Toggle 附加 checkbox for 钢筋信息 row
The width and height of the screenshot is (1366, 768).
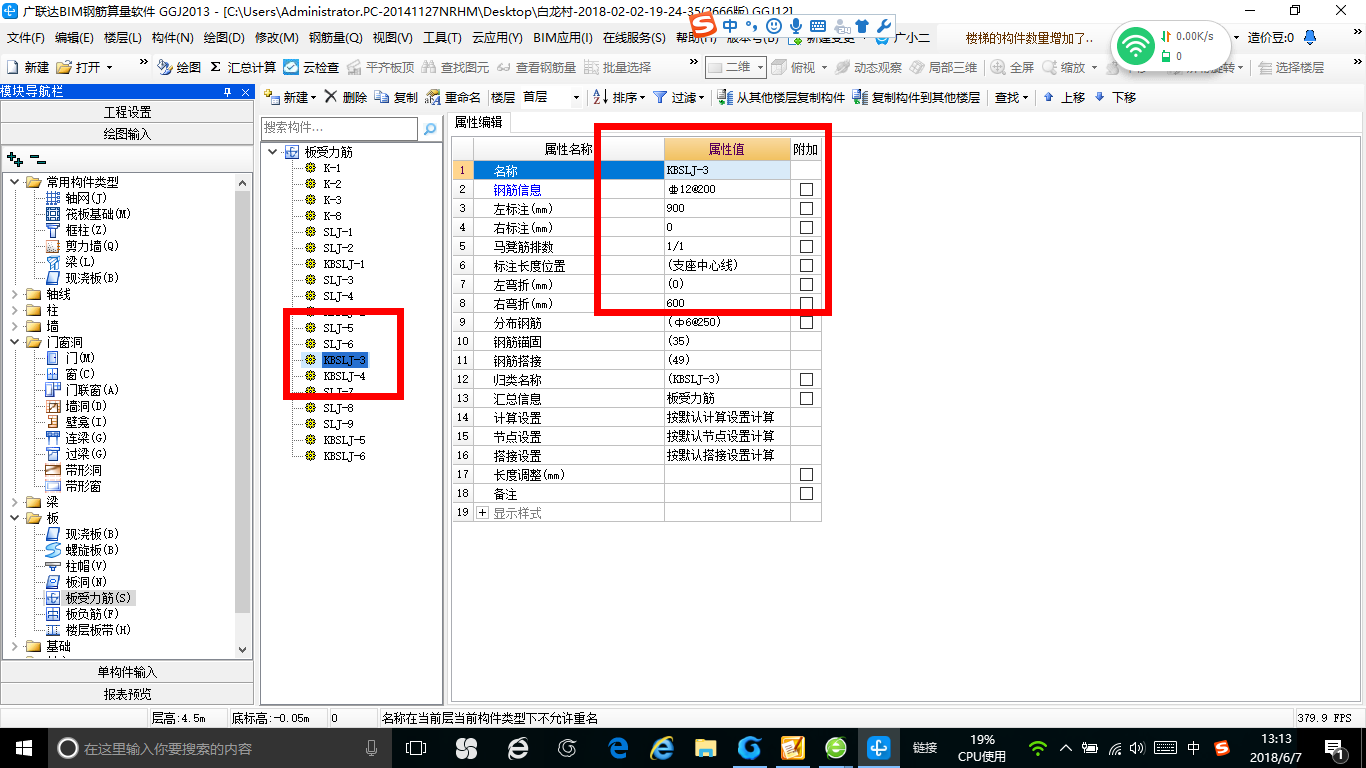[x=806, y=189]
